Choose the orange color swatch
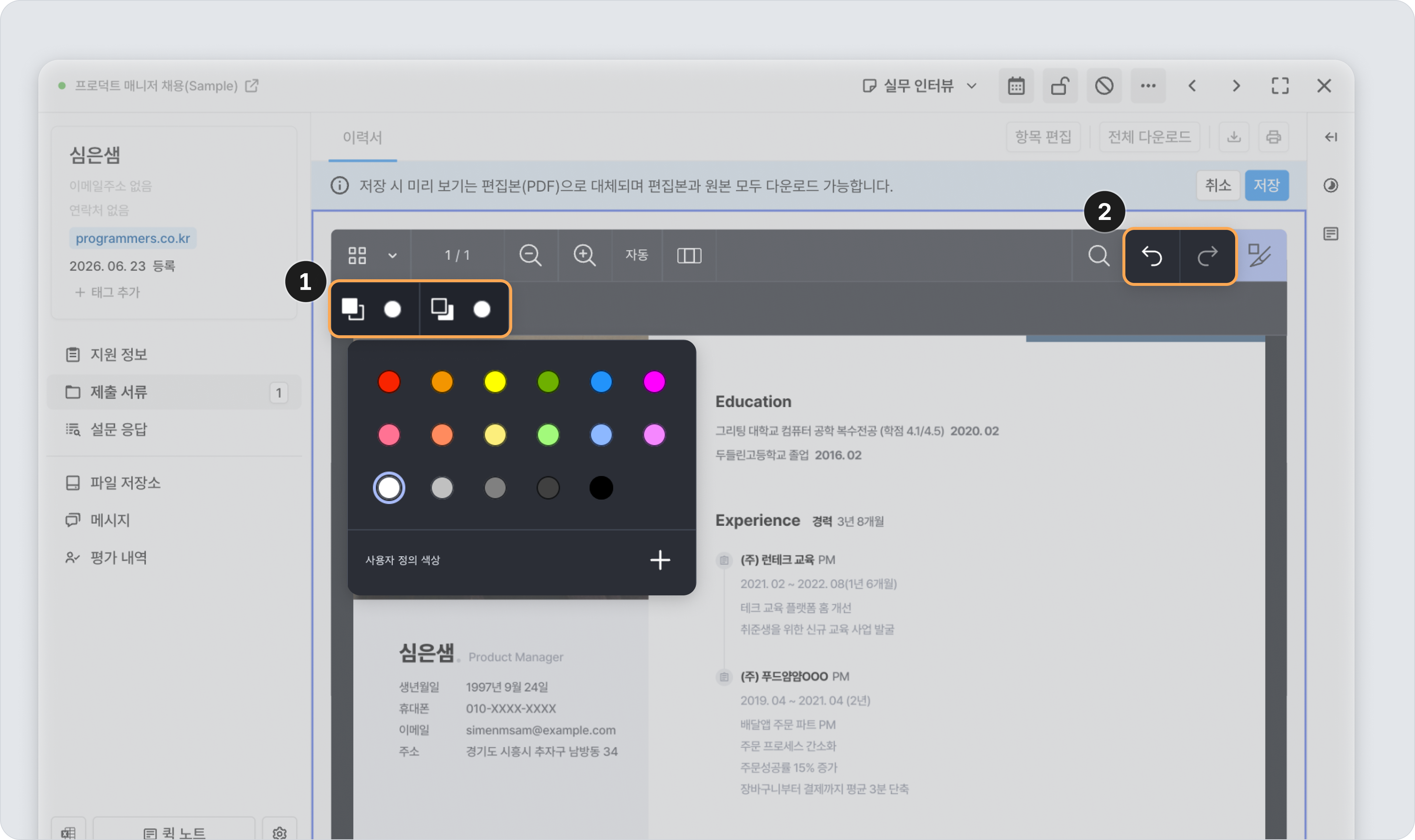This screenshot has height=840, width=1415. point(442,382)
